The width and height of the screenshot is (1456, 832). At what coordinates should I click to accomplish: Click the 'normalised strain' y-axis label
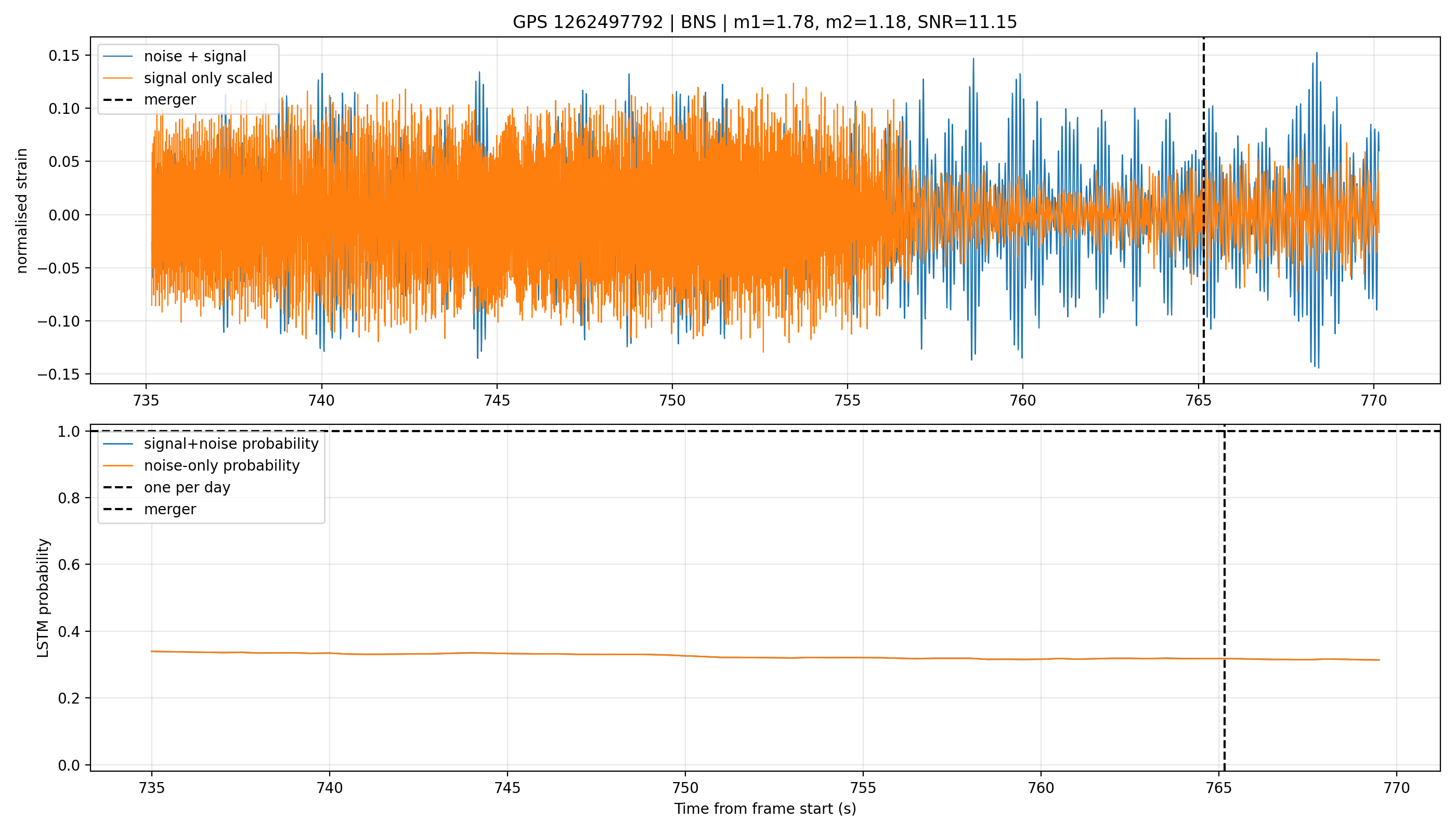click(x=22, y=211)
